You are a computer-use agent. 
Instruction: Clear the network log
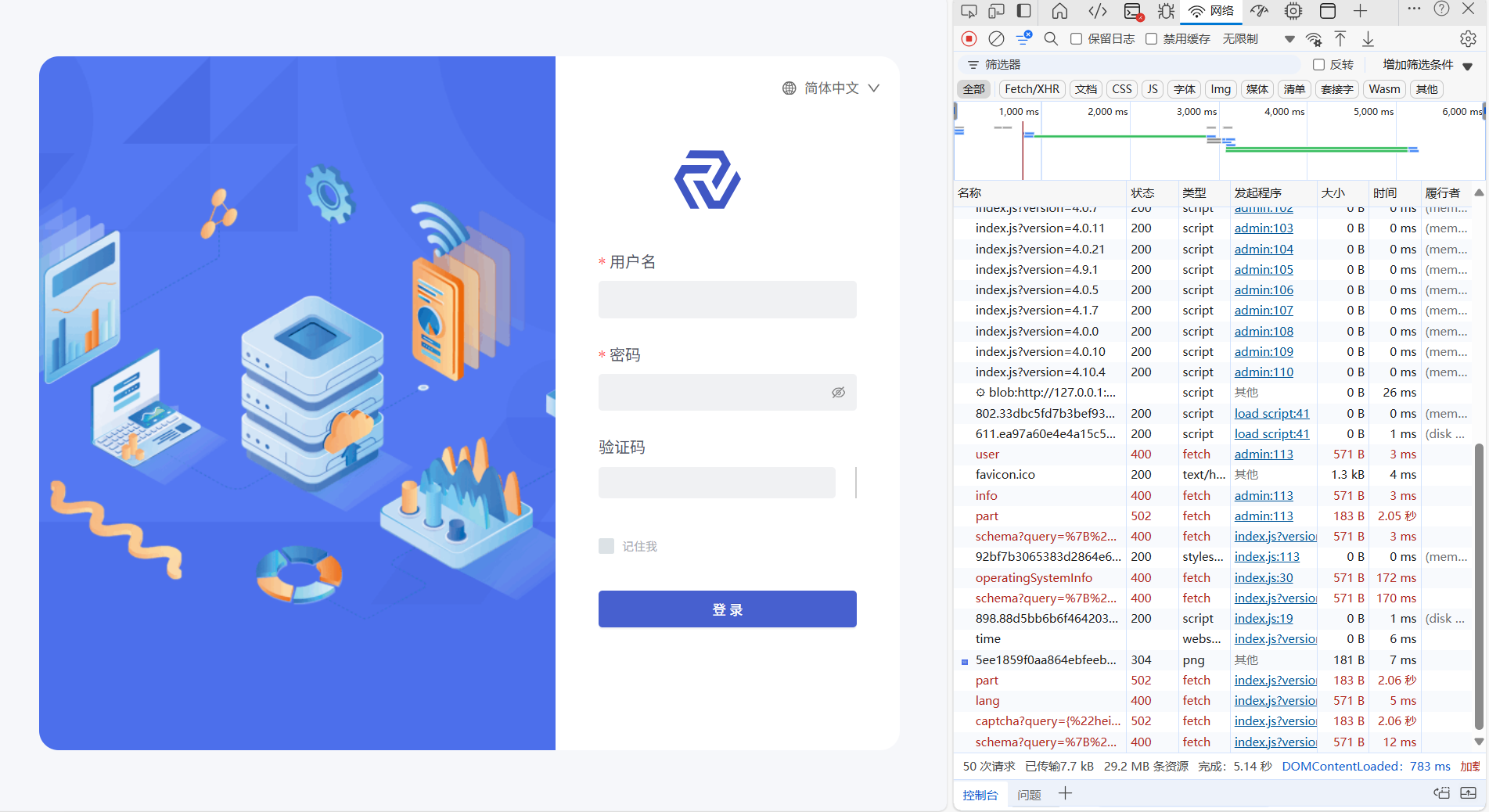[x=996, y=38]
